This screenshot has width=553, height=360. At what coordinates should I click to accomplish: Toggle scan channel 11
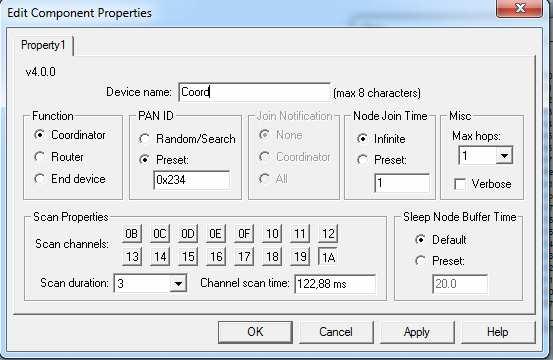300,233
